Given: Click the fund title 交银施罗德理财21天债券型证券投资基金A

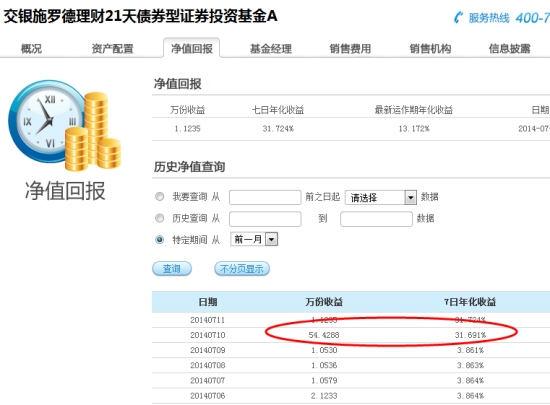Looking at the screenshot, I should coord(140,16).
